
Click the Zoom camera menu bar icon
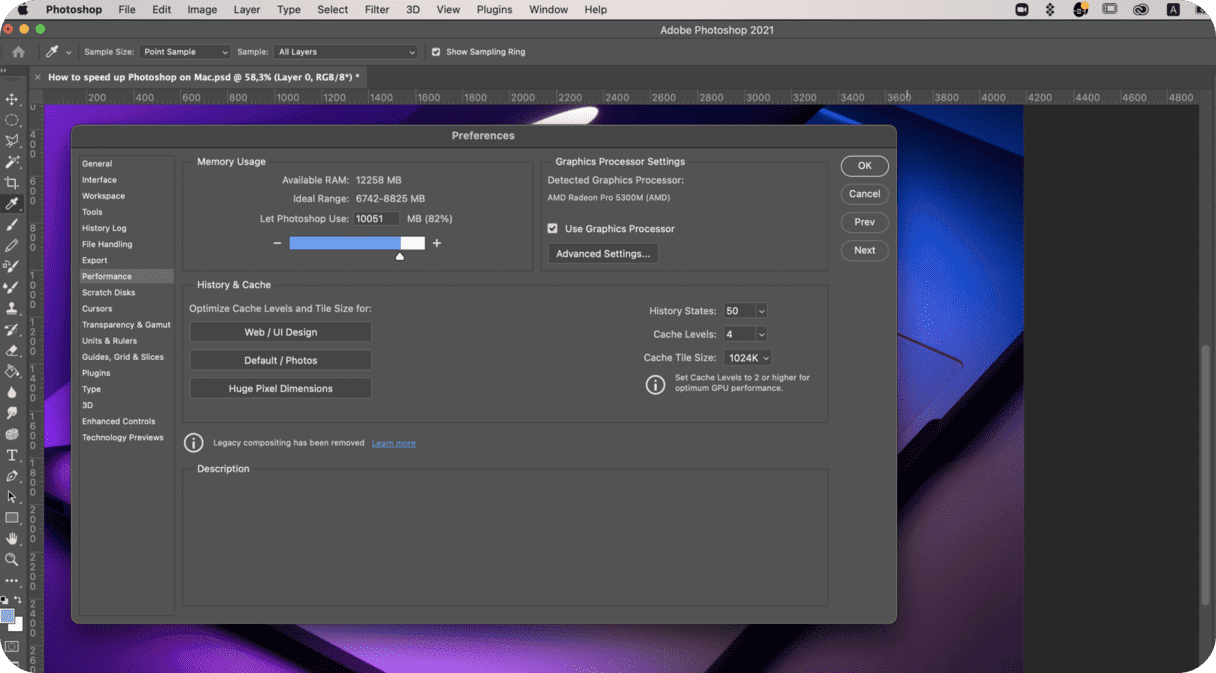tap(1021, 10)
